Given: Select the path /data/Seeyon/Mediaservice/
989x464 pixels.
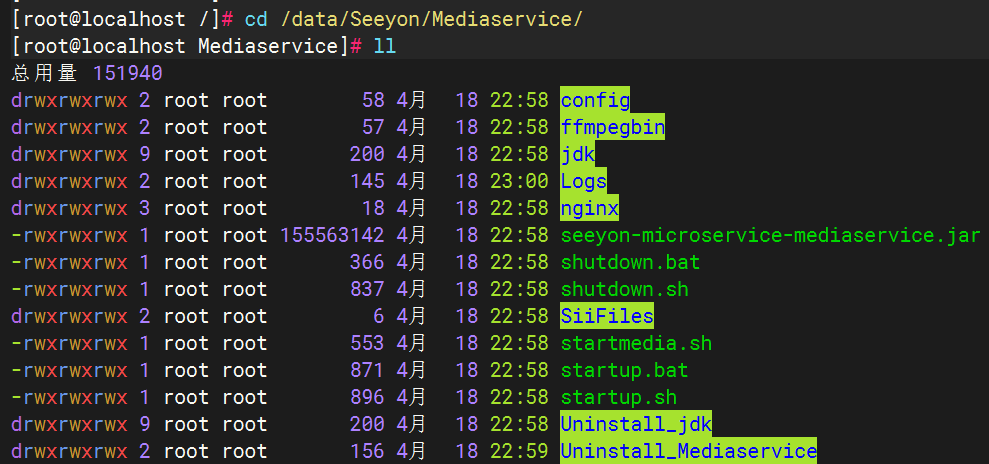Looking at the screenshot, I should pyautogui.click(x=431, y=20).
